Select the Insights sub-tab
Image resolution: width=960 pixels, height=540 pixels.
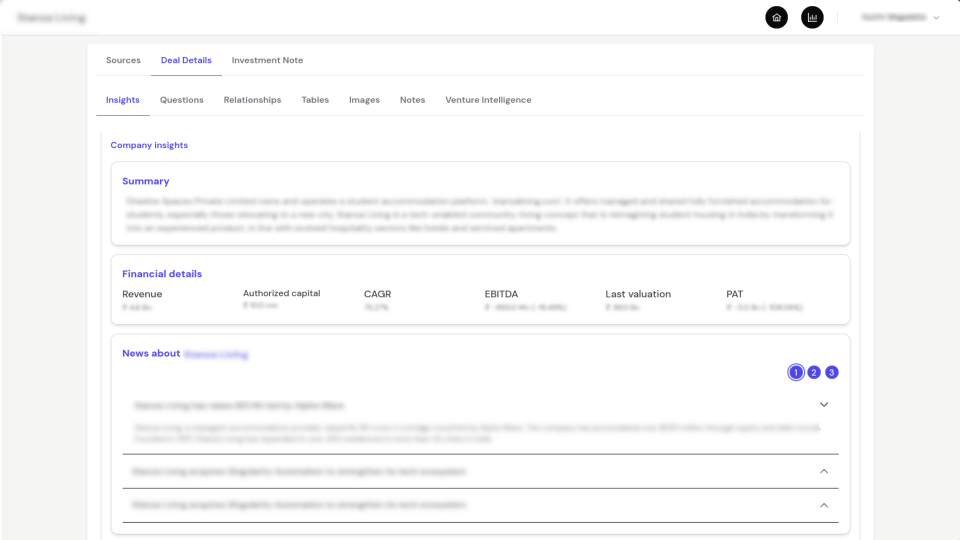click(122, 100)
